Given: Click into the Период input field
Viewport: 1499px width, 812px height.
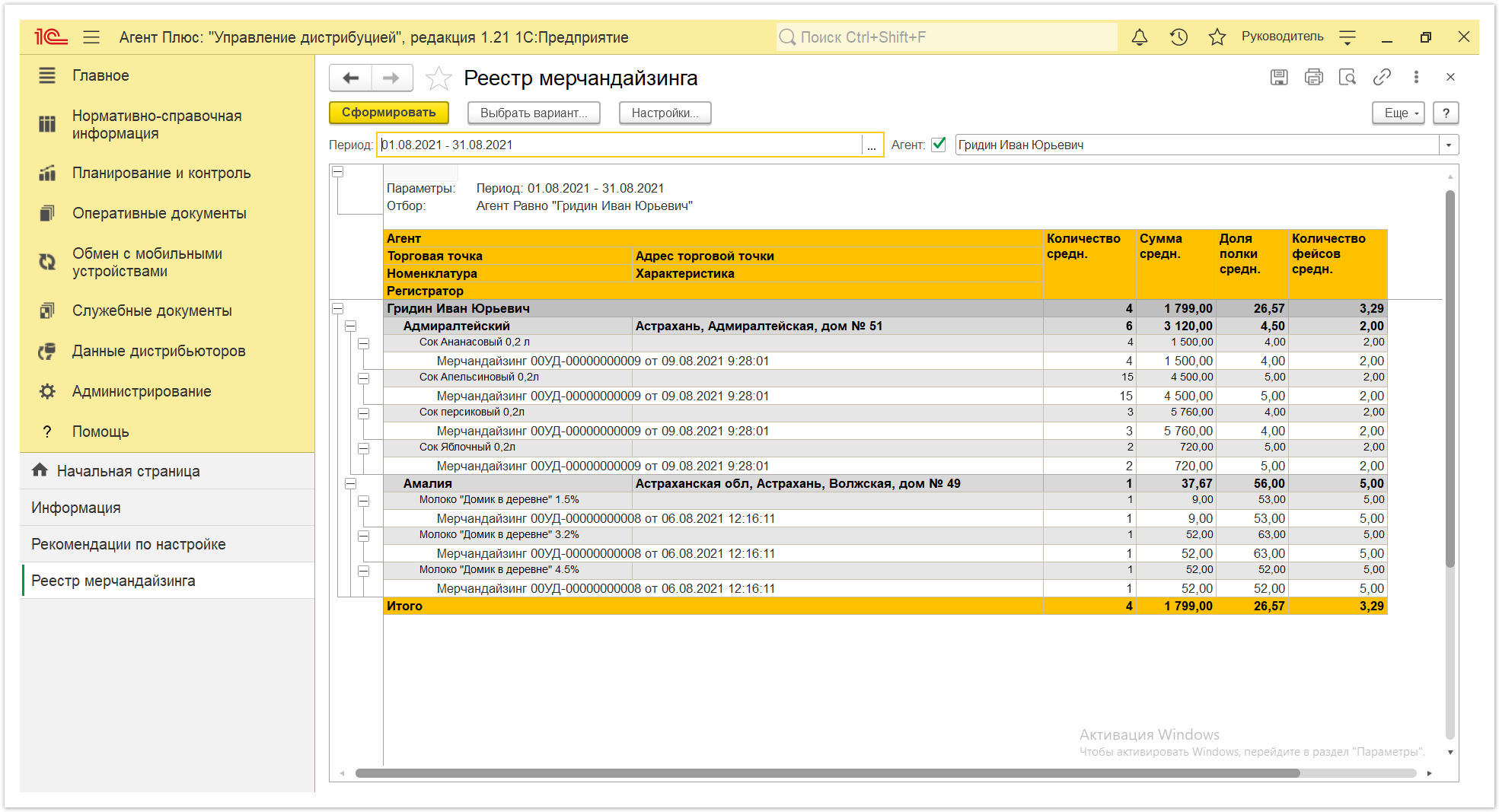Looking at the screenshot, I should 619,145.
